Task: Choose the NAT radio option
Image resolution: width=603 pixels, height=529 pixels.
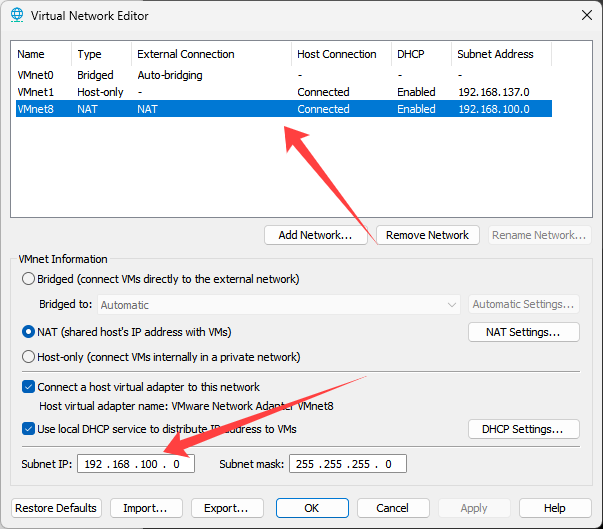Action: [x=28, y=331]
